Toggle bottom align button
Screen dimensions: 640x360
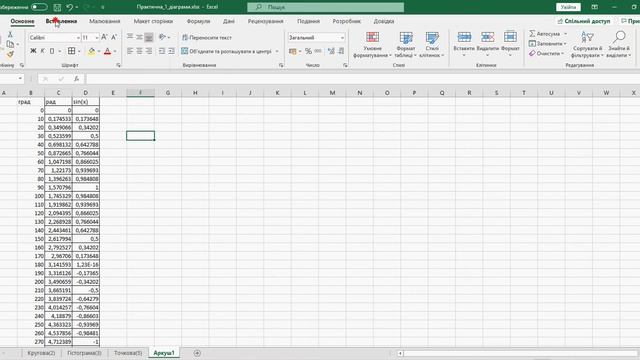pos(149,37)
